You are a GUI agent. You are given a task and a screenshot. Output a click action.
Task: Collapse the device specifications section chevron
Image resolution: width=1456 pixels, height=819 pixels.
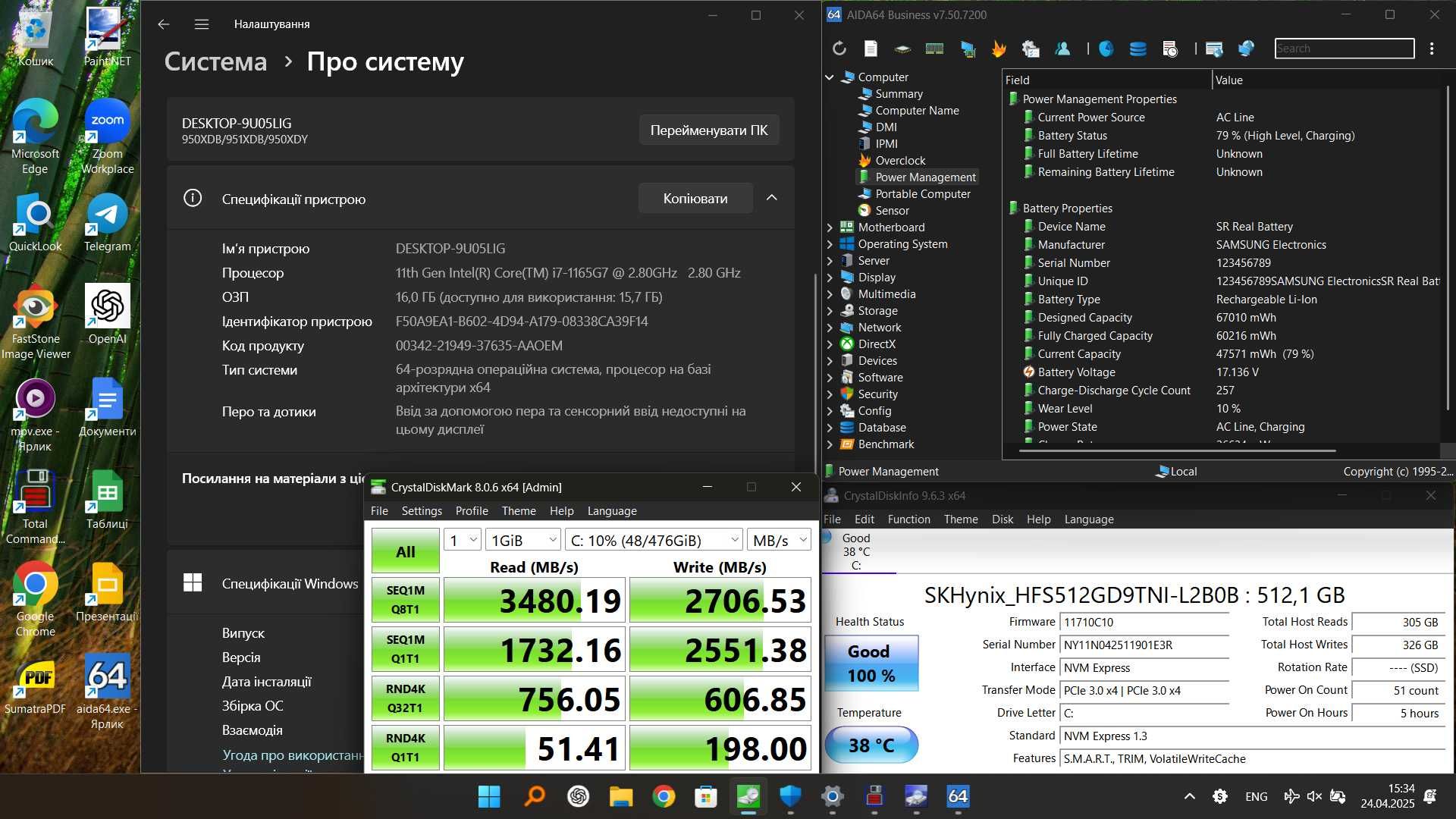point(772,198)
